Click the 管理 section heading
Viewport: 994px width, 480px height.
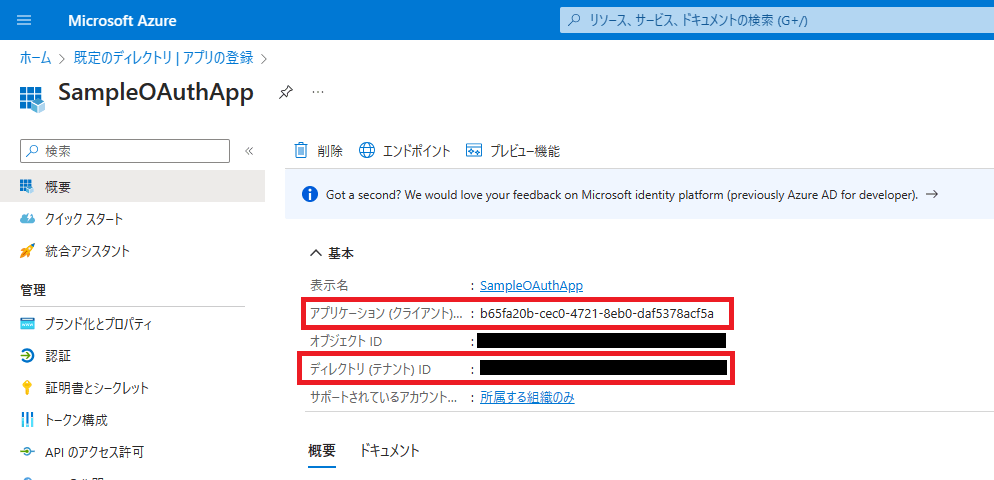coord(33,291)
